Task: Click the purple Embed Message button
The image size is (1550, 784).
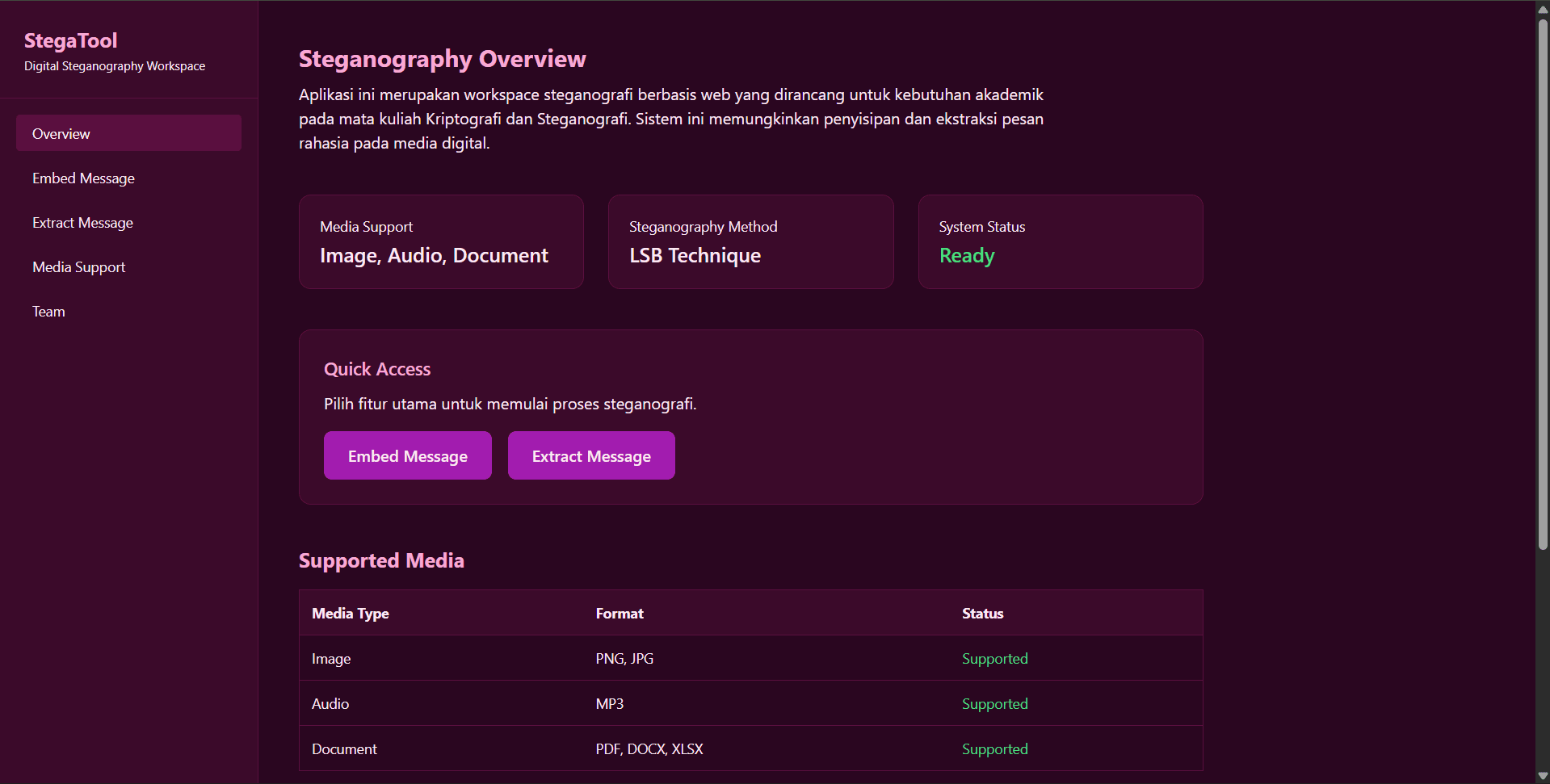Action: click(x=408, y=455)
